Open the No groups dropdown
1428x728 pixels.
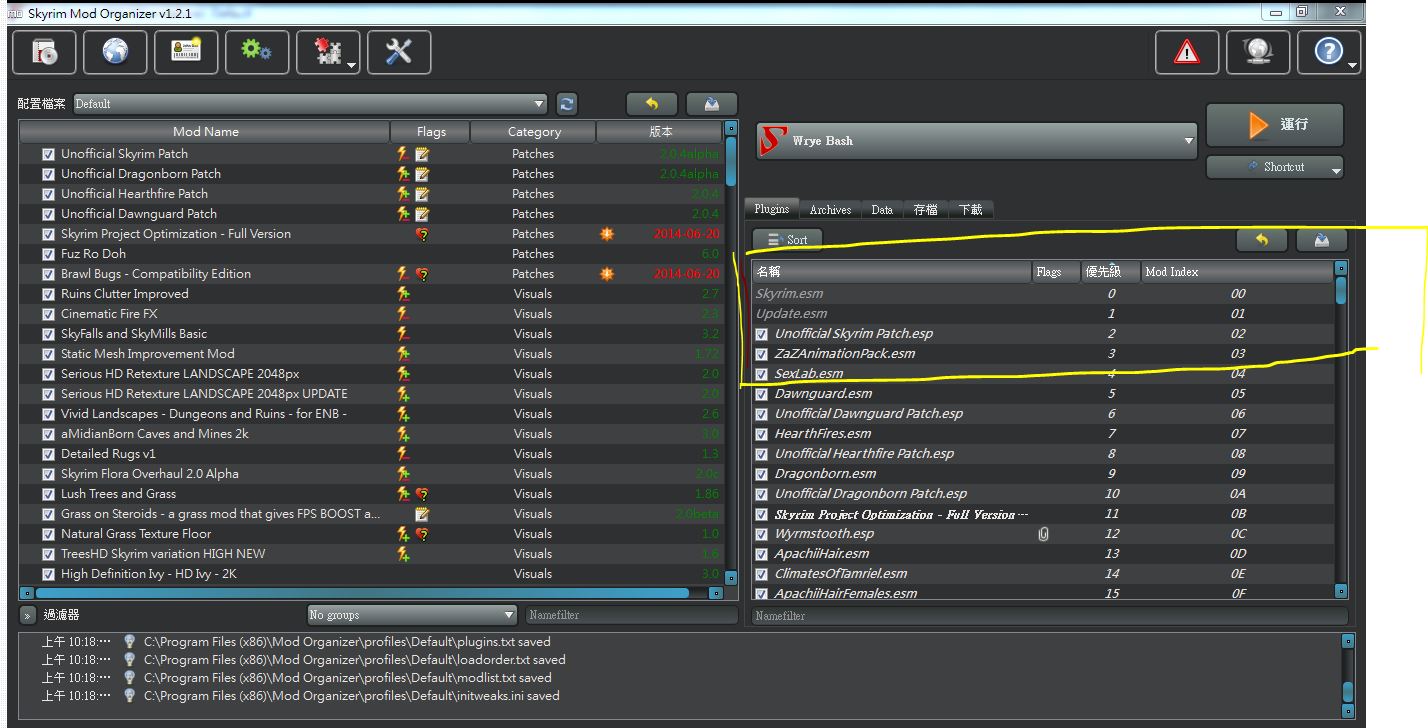[x=411, y=615]
